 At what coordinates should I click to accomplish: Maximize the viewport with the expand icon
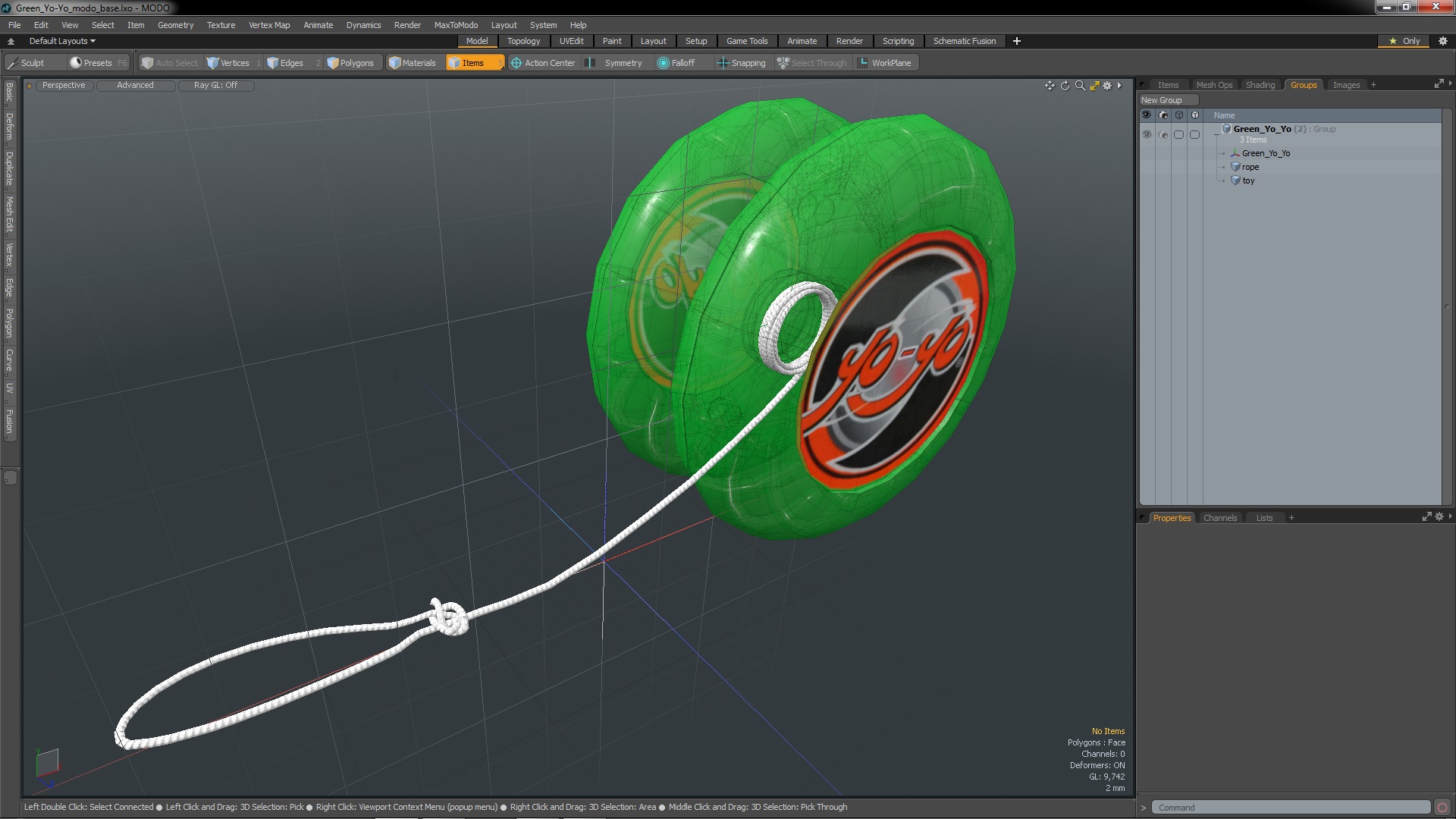tap(1094, 86)
